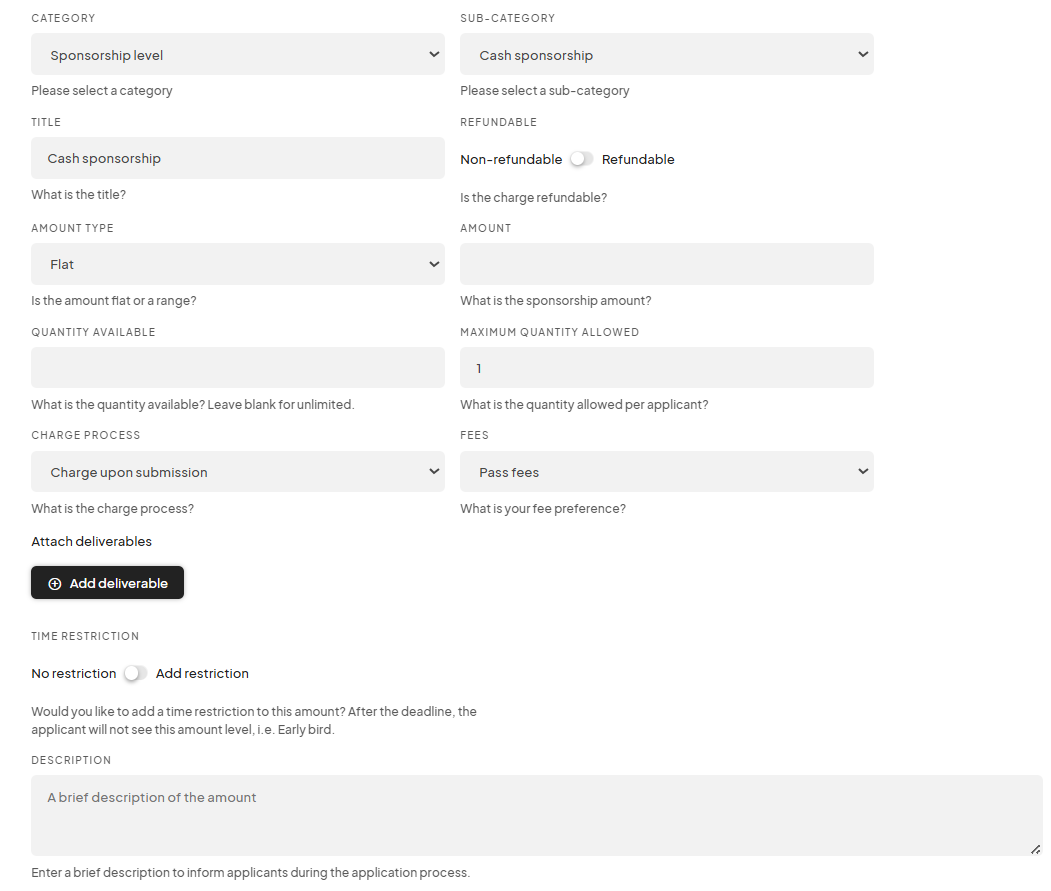Click the Add deliverable button

[107, 583]
